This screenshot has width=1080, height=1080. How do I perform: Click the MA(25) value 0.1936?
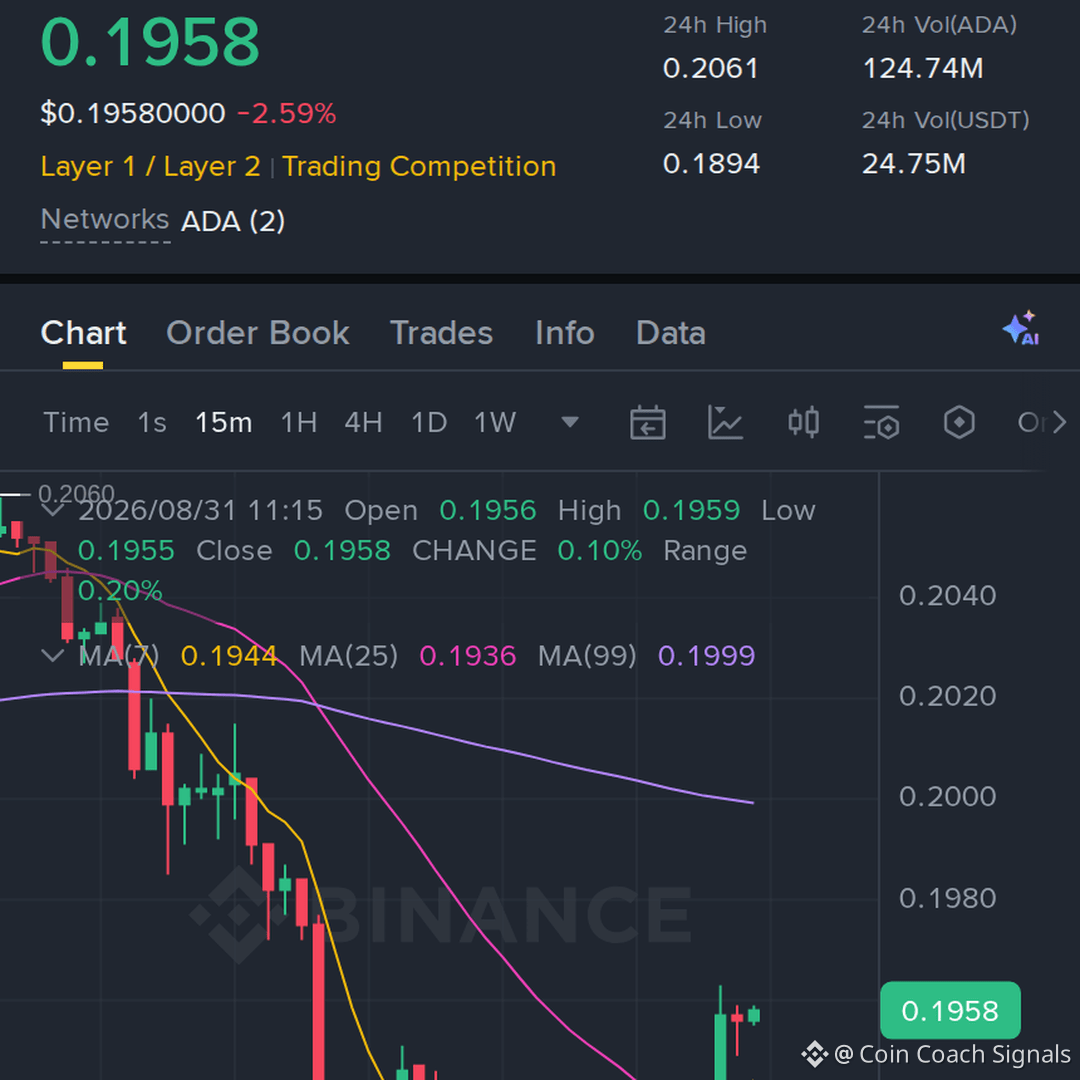pos(468,656)
